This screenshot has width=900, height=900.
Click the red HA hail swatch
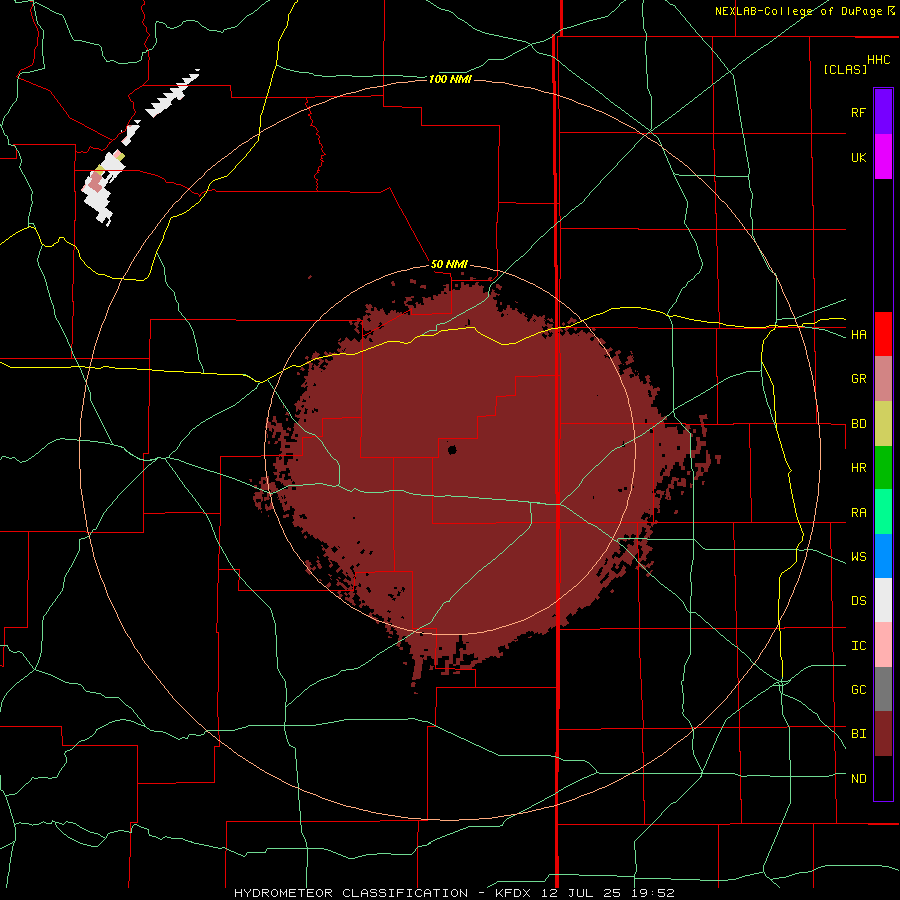point(883,334)
